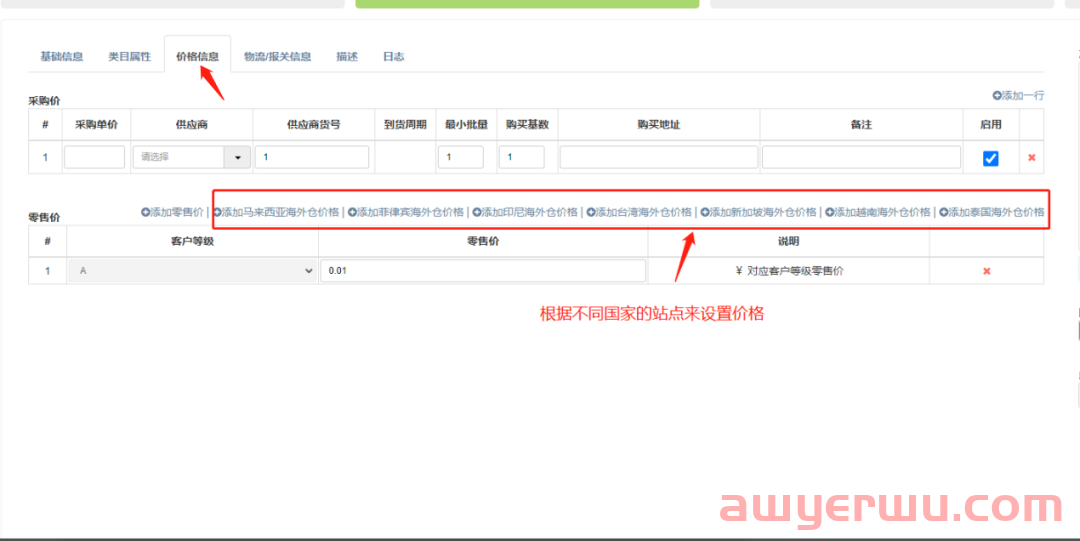
Task: Expand the 客户等级 select box
Action: (x=192, y=271)
